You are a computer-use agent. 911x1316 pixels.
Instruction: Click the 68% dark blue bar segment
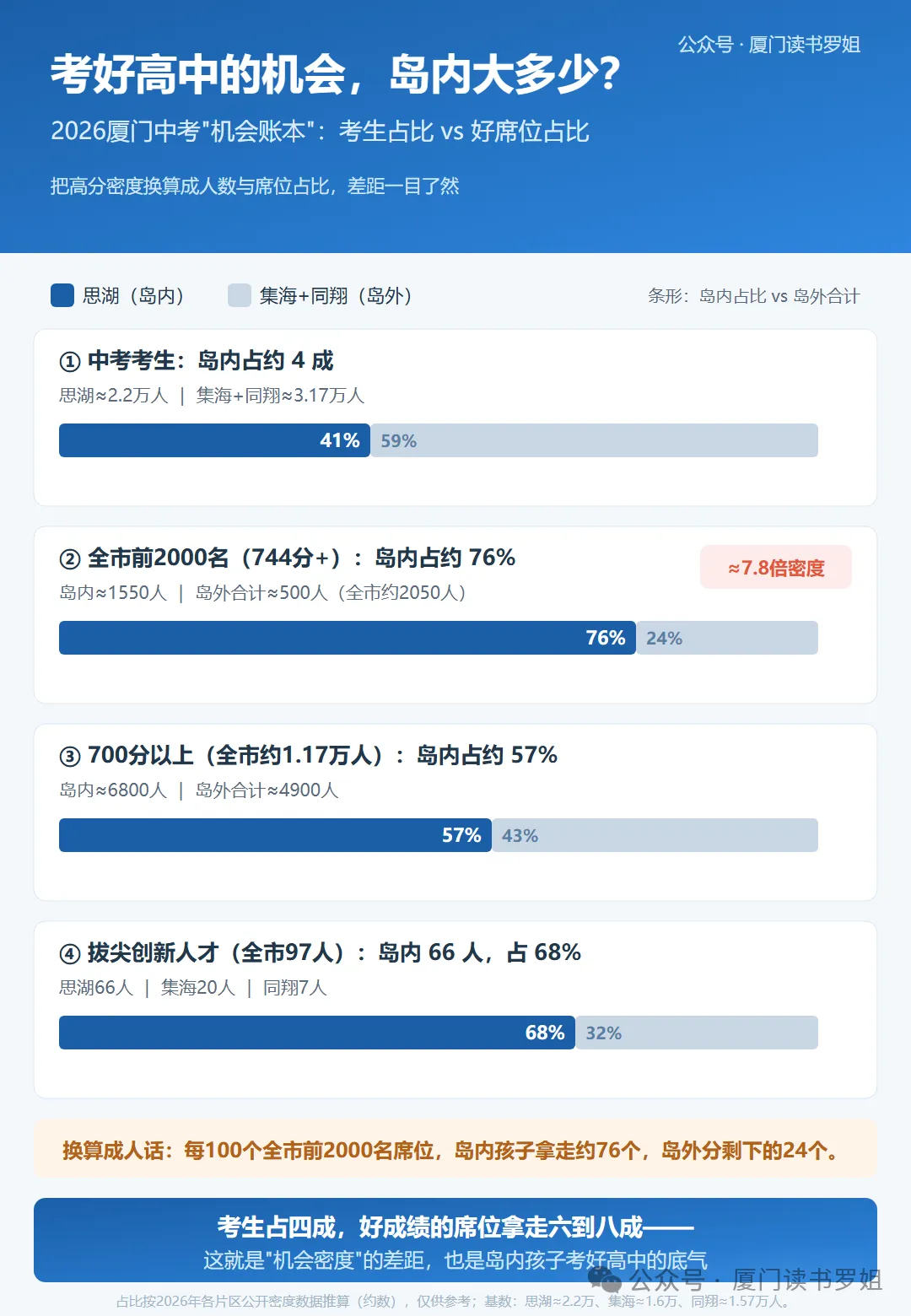317,1033
